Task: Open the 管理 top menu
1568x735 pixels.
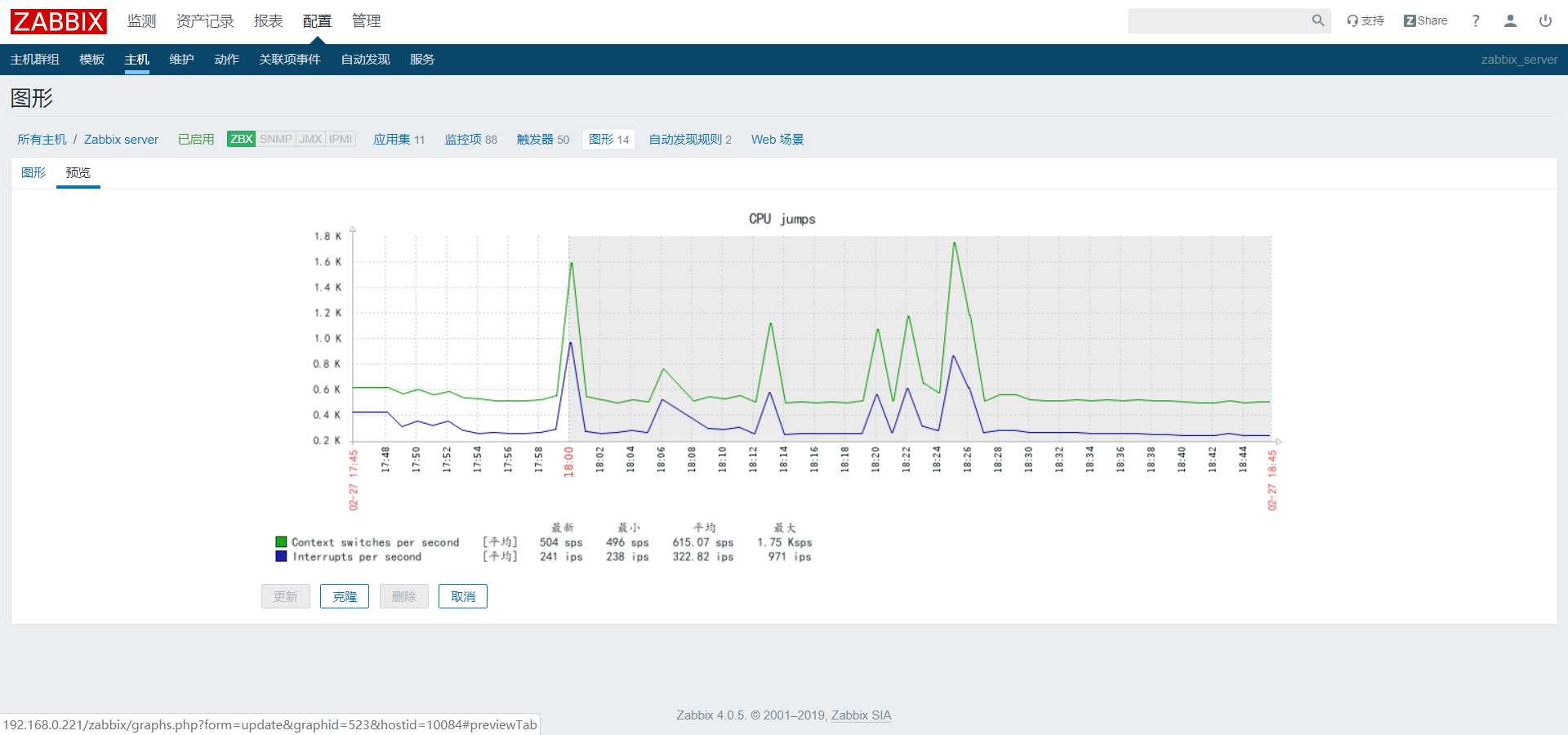Action: tap(366, 21)
